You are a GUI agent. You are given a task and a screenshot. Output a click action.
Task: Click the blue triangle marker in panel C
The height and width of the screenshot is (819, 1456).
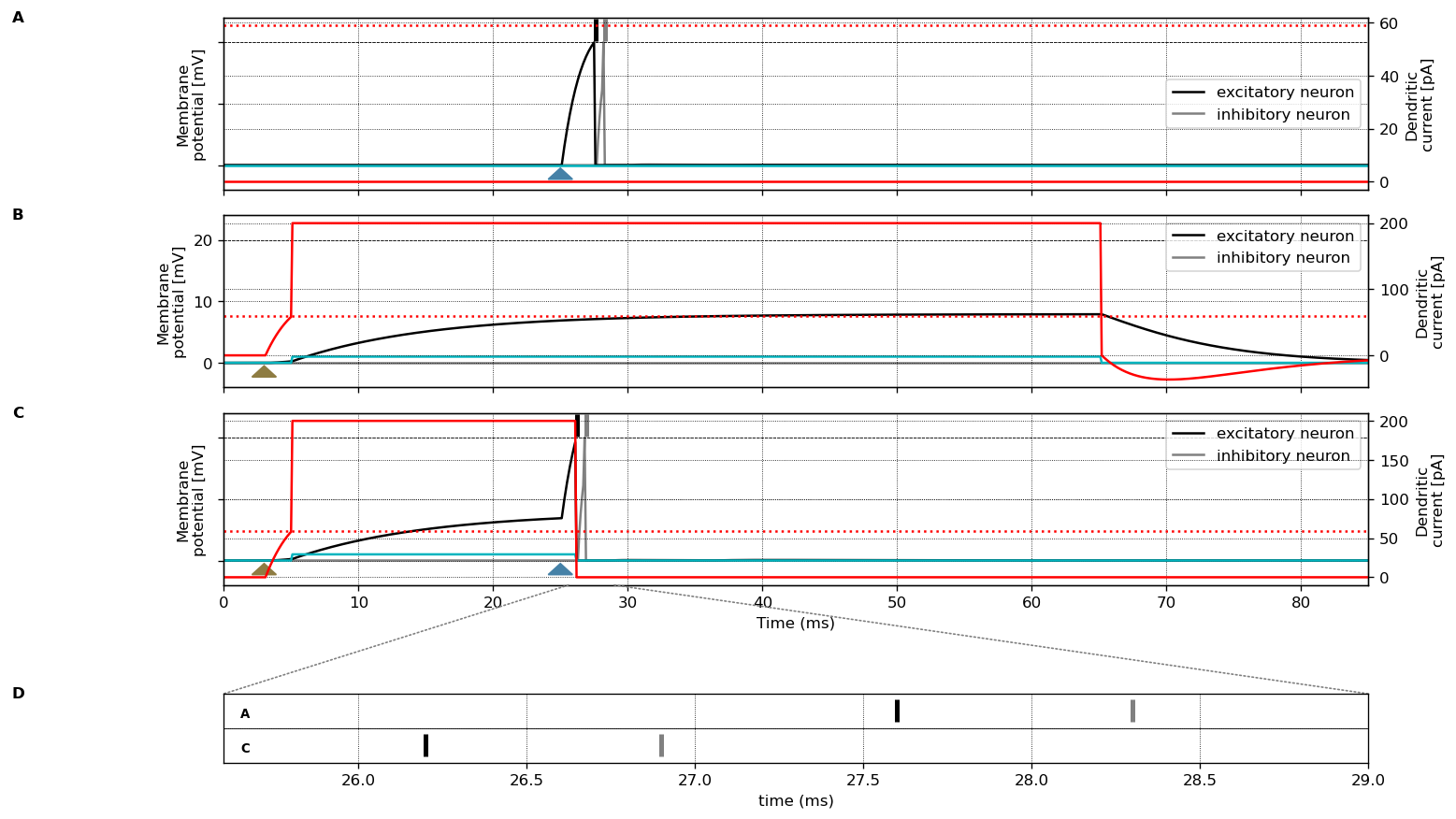click(x=560, y=569)
